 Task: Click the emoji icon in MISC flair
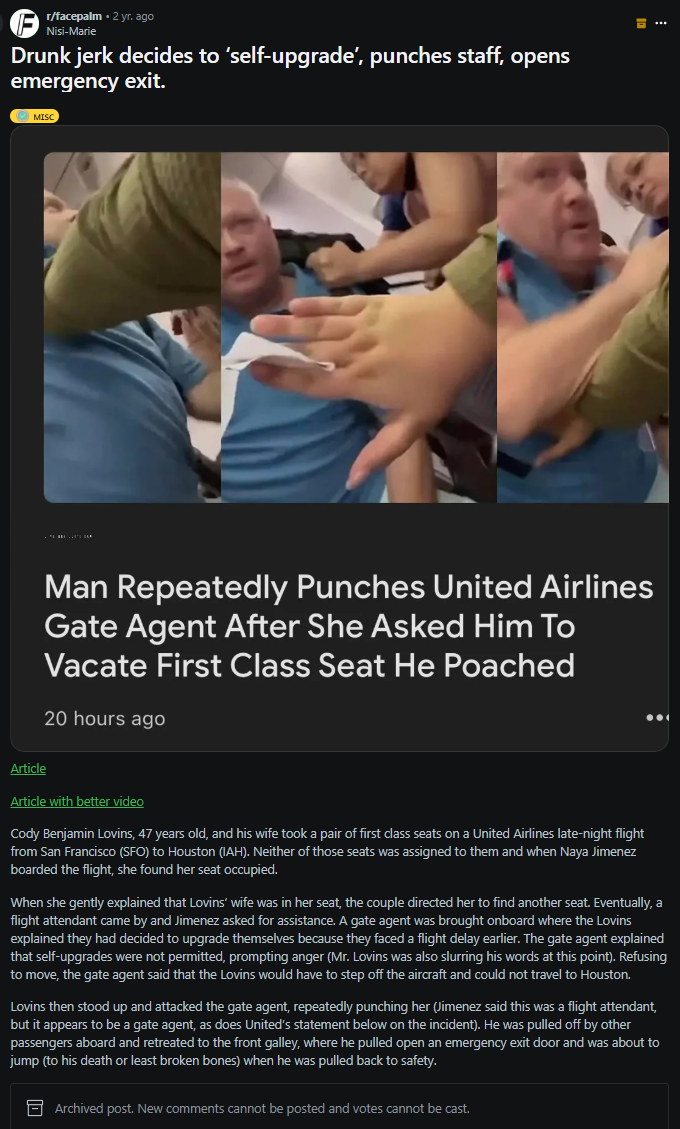[x=23, y=116]
